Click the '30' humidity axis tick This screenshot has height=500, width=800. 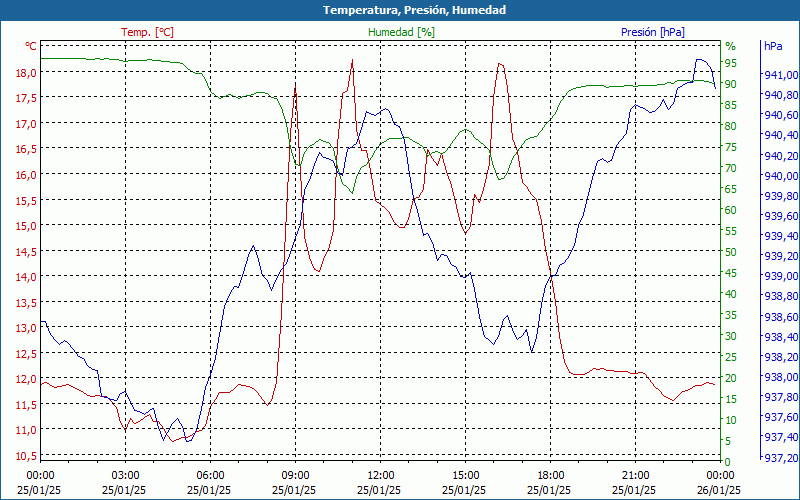pos(731,336)
